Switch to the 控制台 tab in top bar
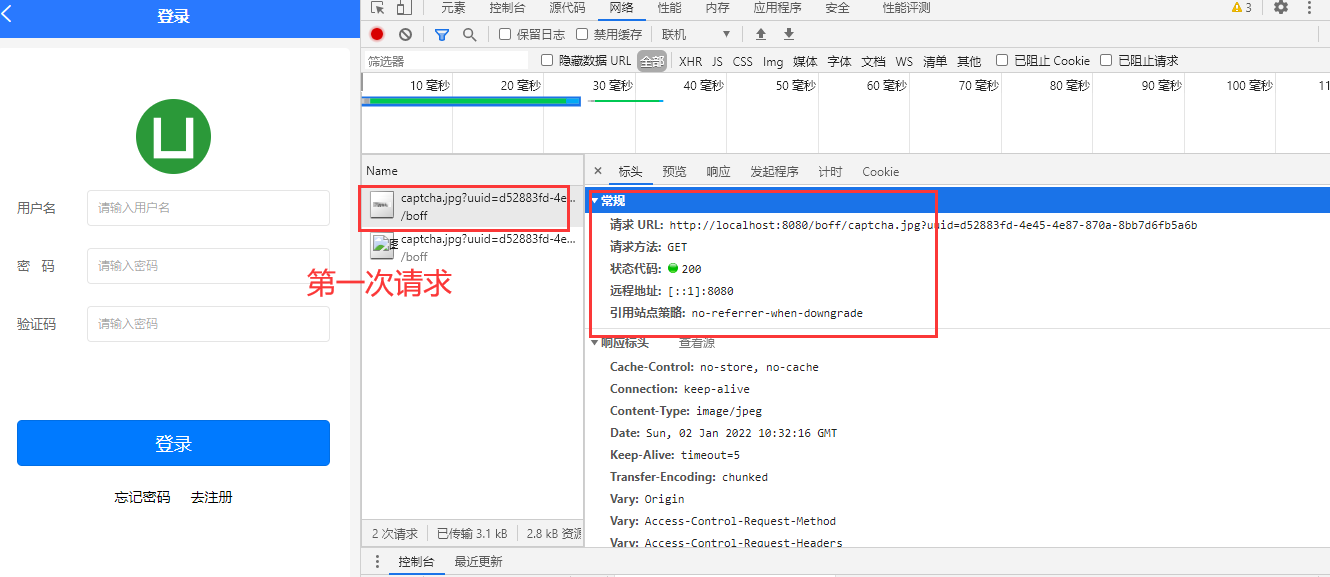 (507, 8)
